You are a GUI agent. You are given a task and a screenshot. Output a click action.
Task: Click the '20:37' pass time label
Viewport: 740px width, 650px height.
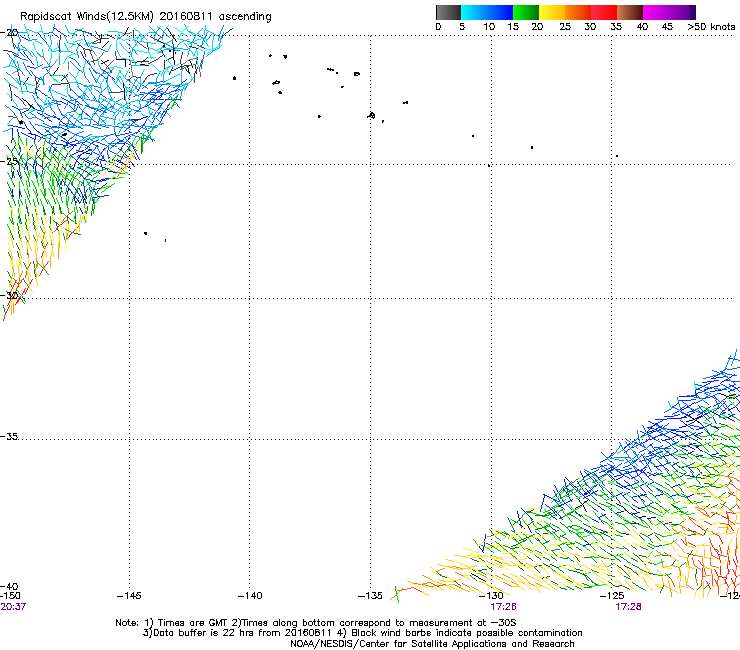[x=13, y=607]
